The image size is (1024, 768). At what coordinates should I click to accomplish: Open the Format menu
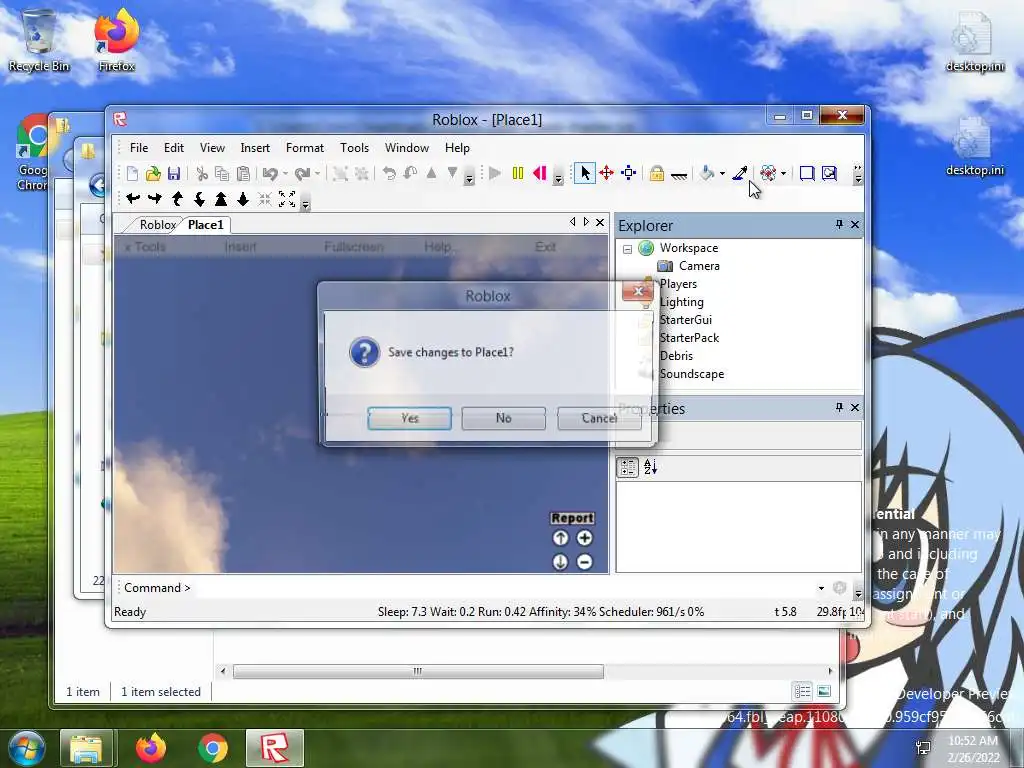click(x=304, y=148)
